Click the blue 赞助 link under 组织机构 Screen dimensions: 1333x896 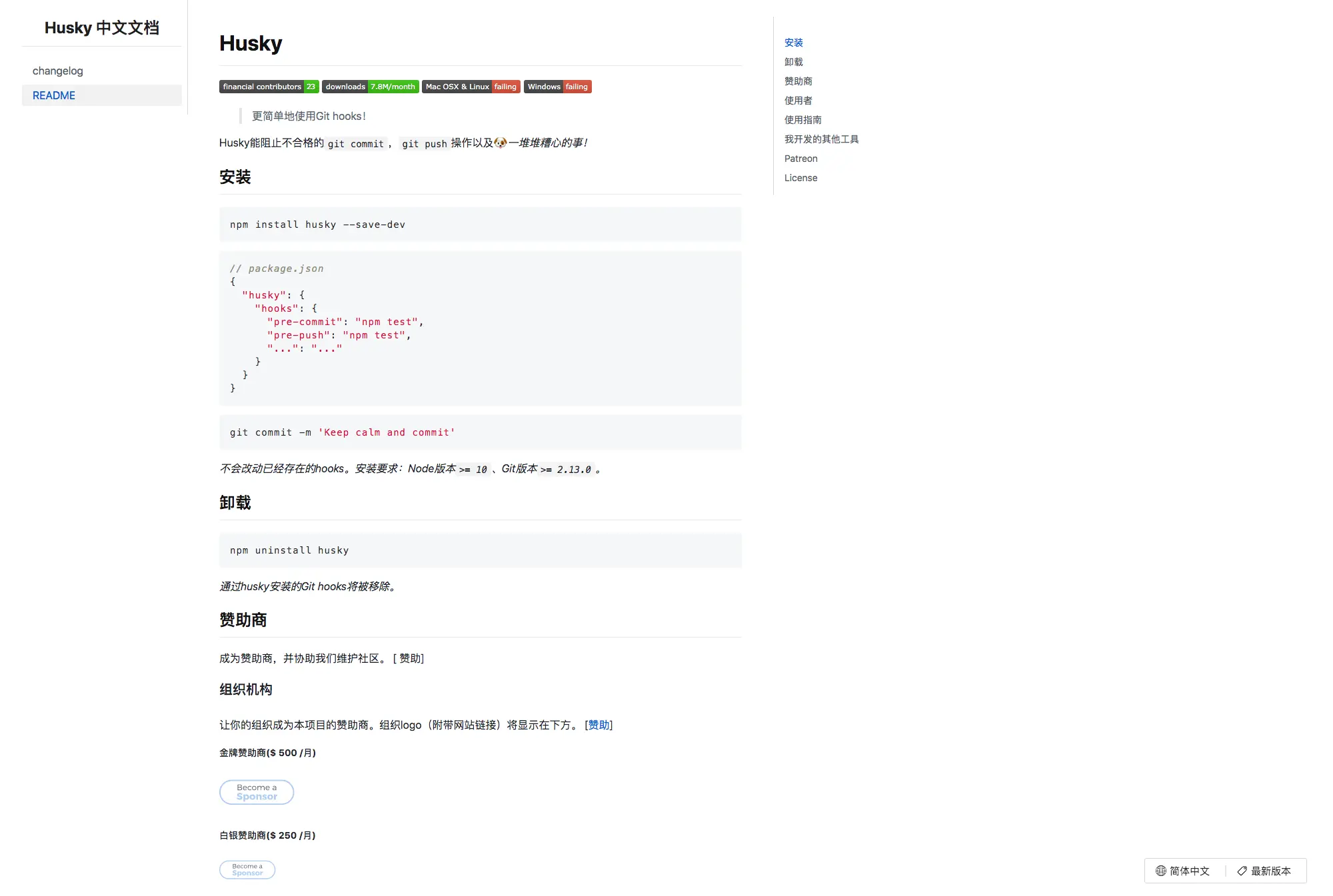point(599,725)
